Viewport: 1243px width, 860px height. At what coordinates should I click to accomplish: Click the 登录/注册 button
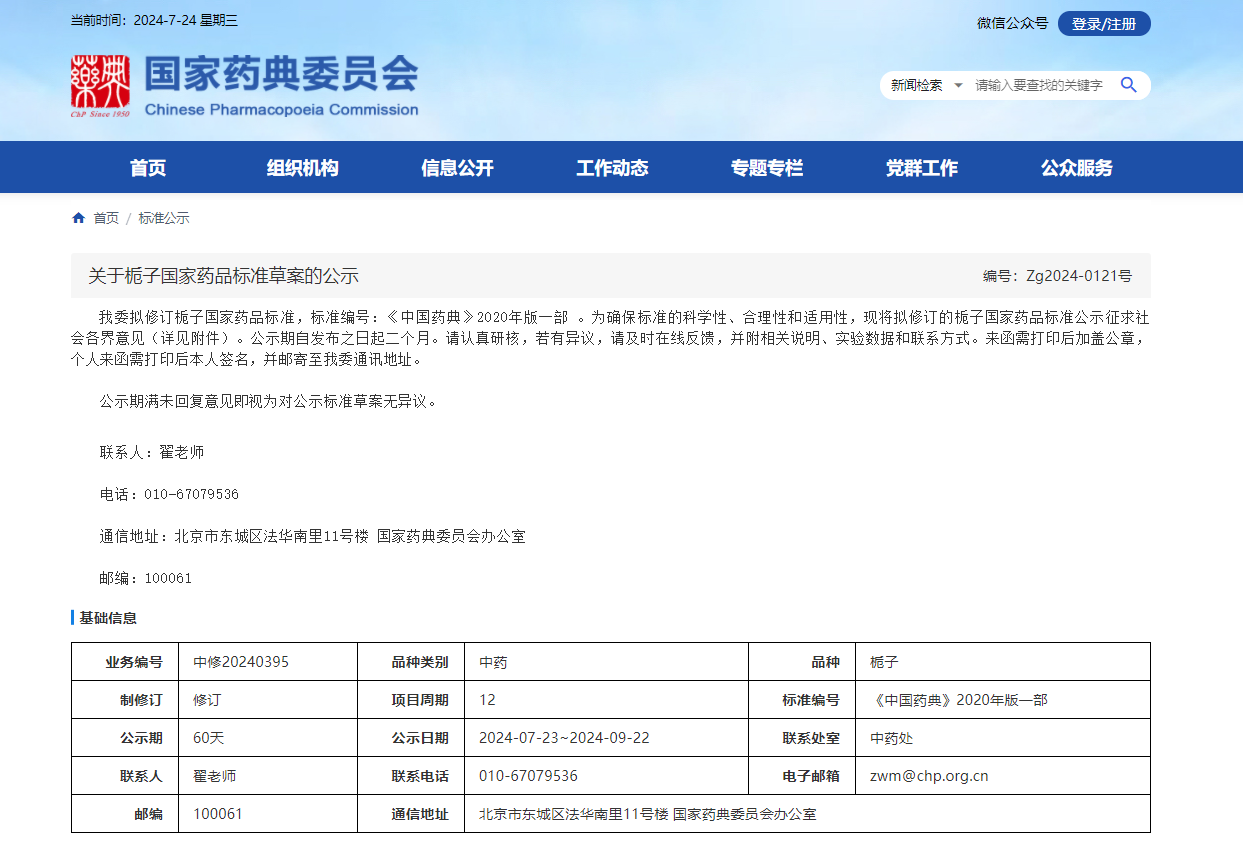click(x=1103, y=24)
